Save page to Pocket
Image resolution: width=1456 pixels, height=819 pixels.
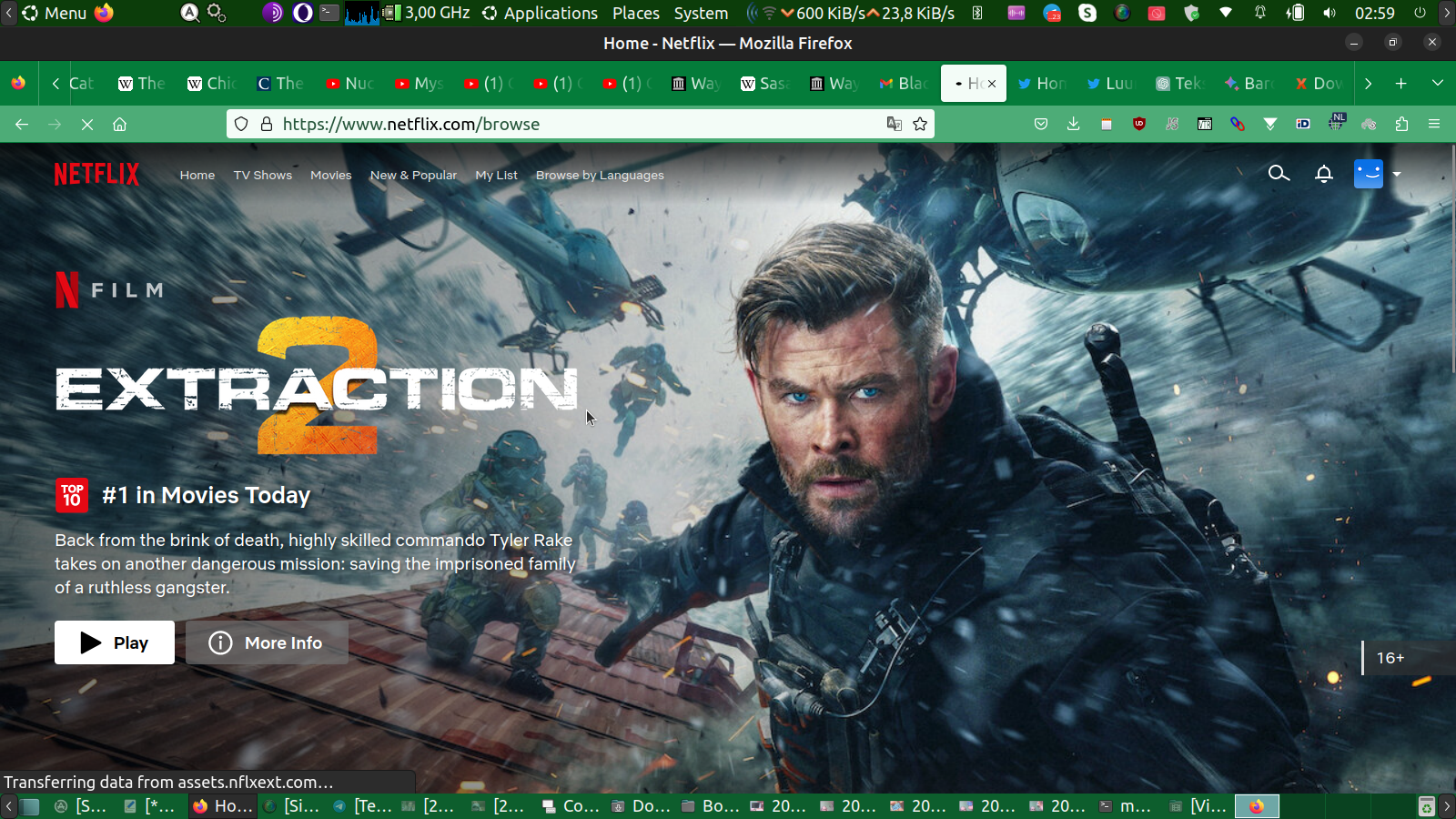tap(1041, 124)
